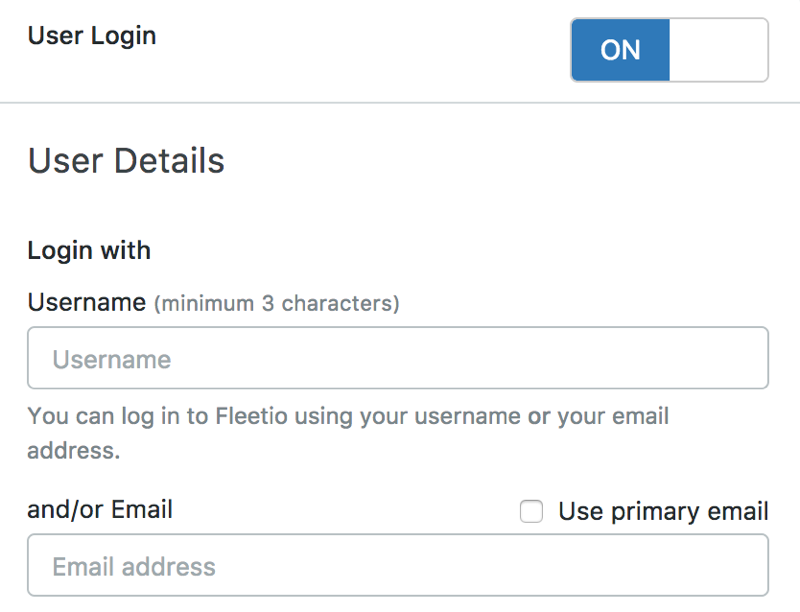Click the "User Details" section heading

(x=126, y=161)
